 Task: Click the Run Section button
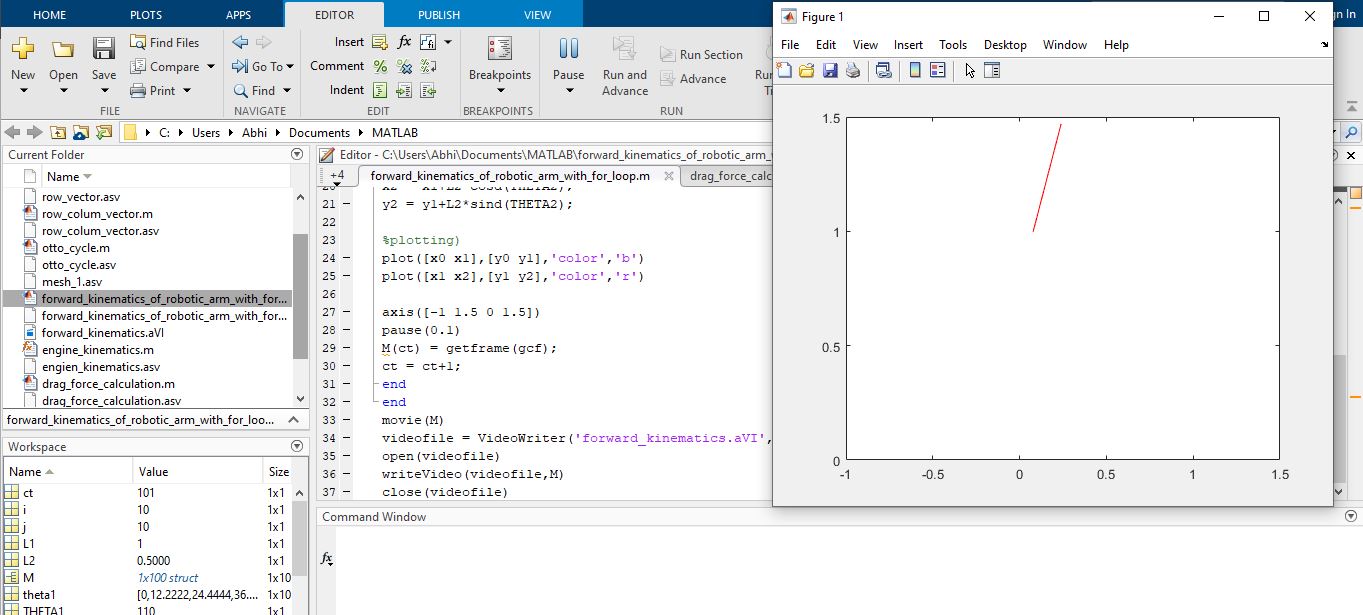701,53
